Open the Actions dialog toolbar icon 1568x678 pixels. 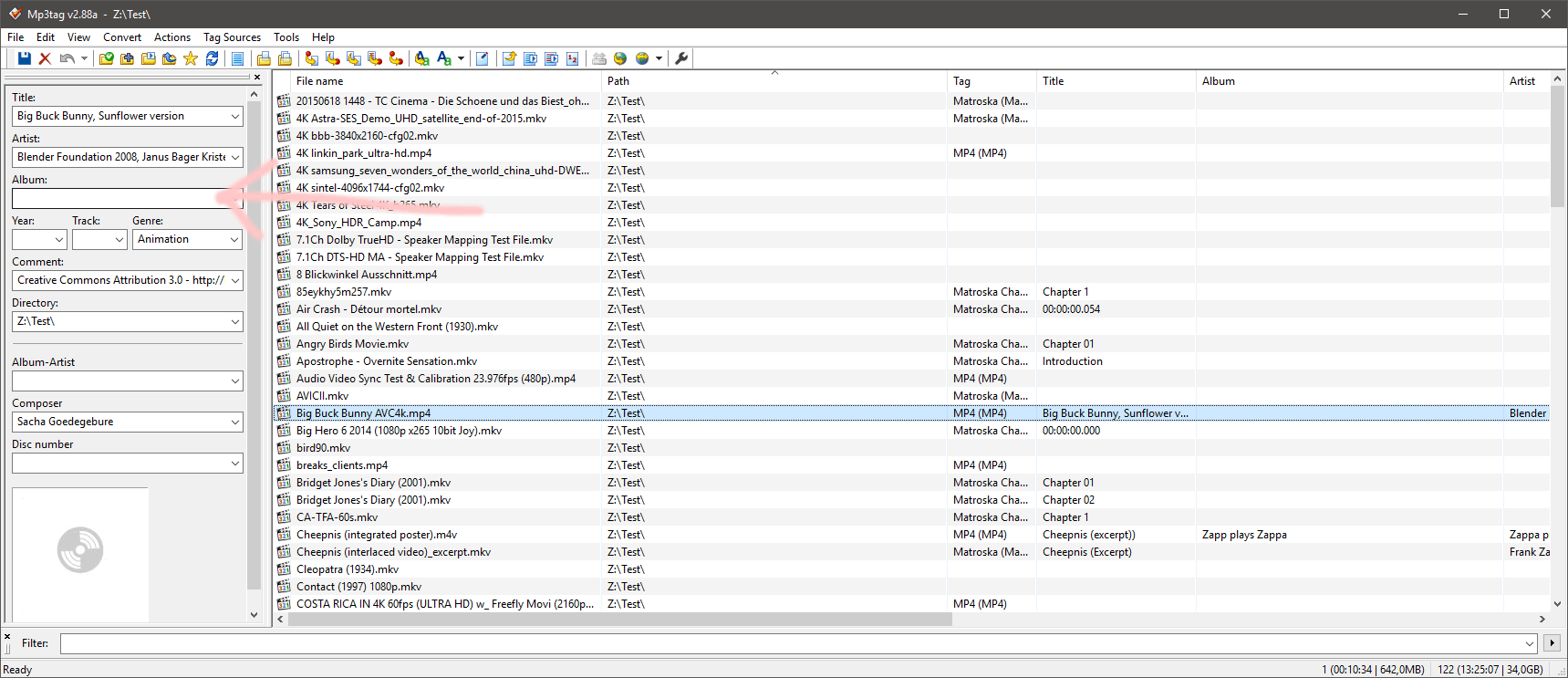(422, 58)
